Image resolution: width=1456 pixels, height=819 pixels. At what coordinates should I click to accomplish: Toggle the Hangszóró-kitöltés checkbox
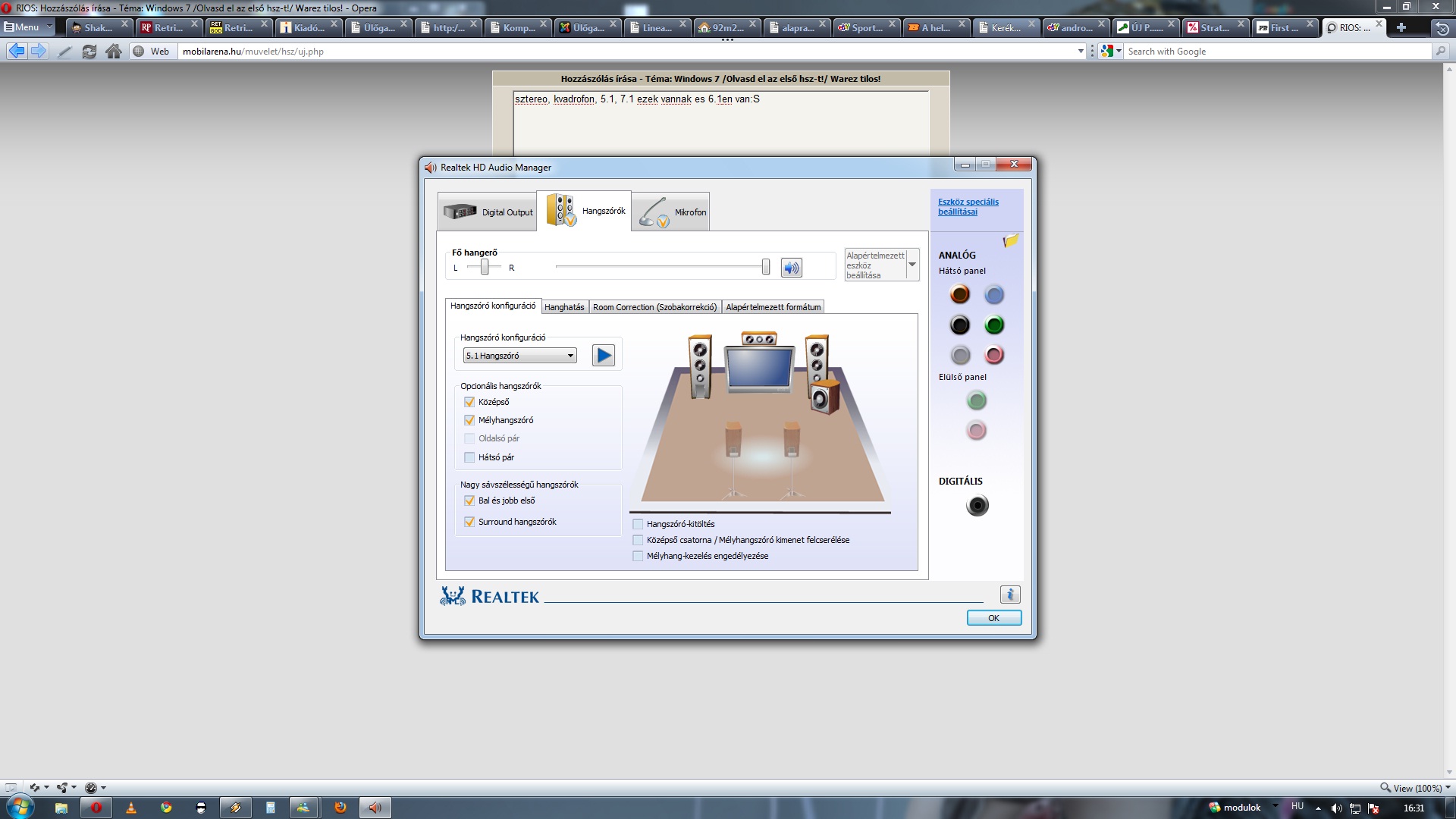638,524
